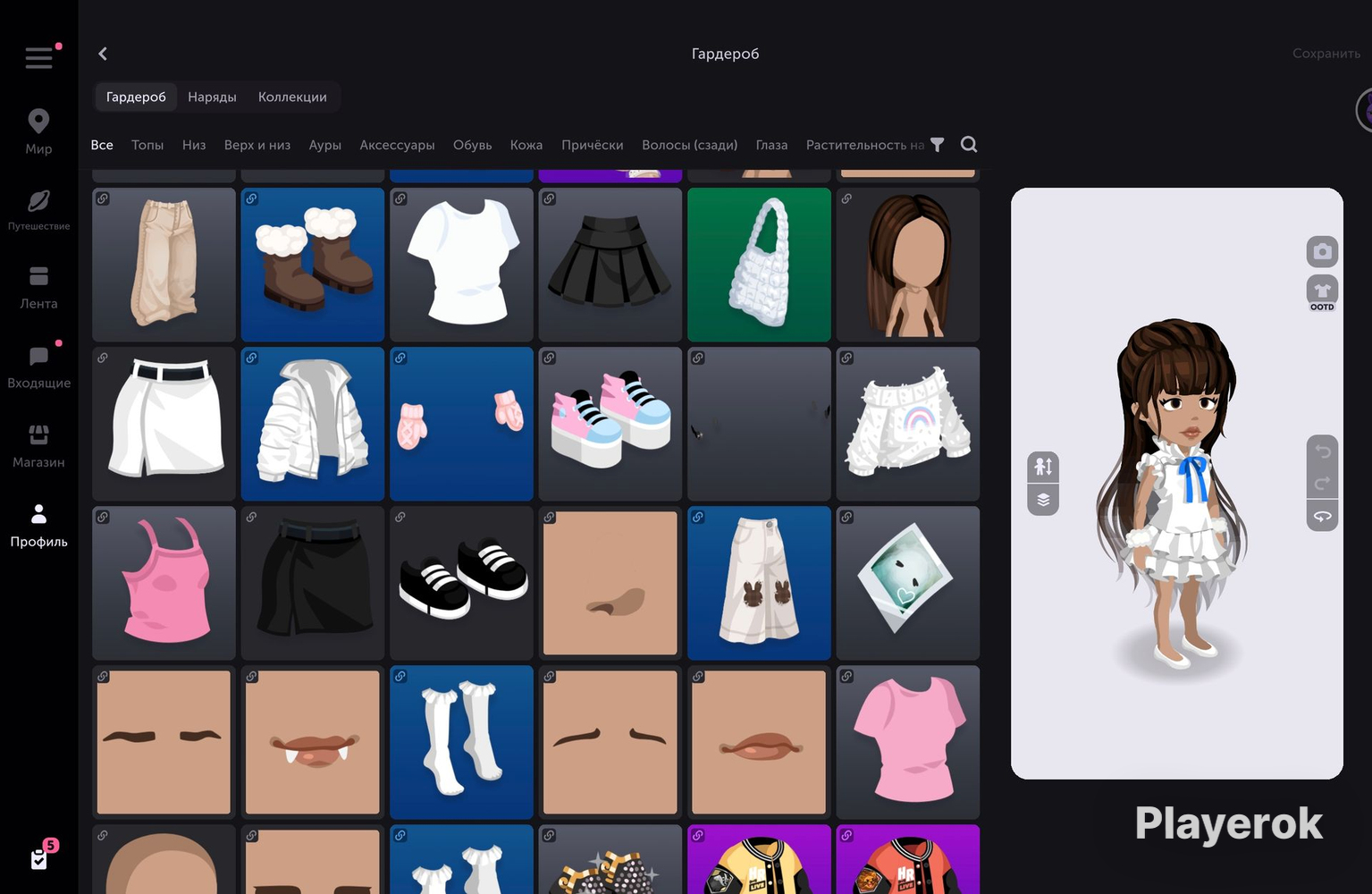Open the checklist tasks icon with badge

coord(39,858)
